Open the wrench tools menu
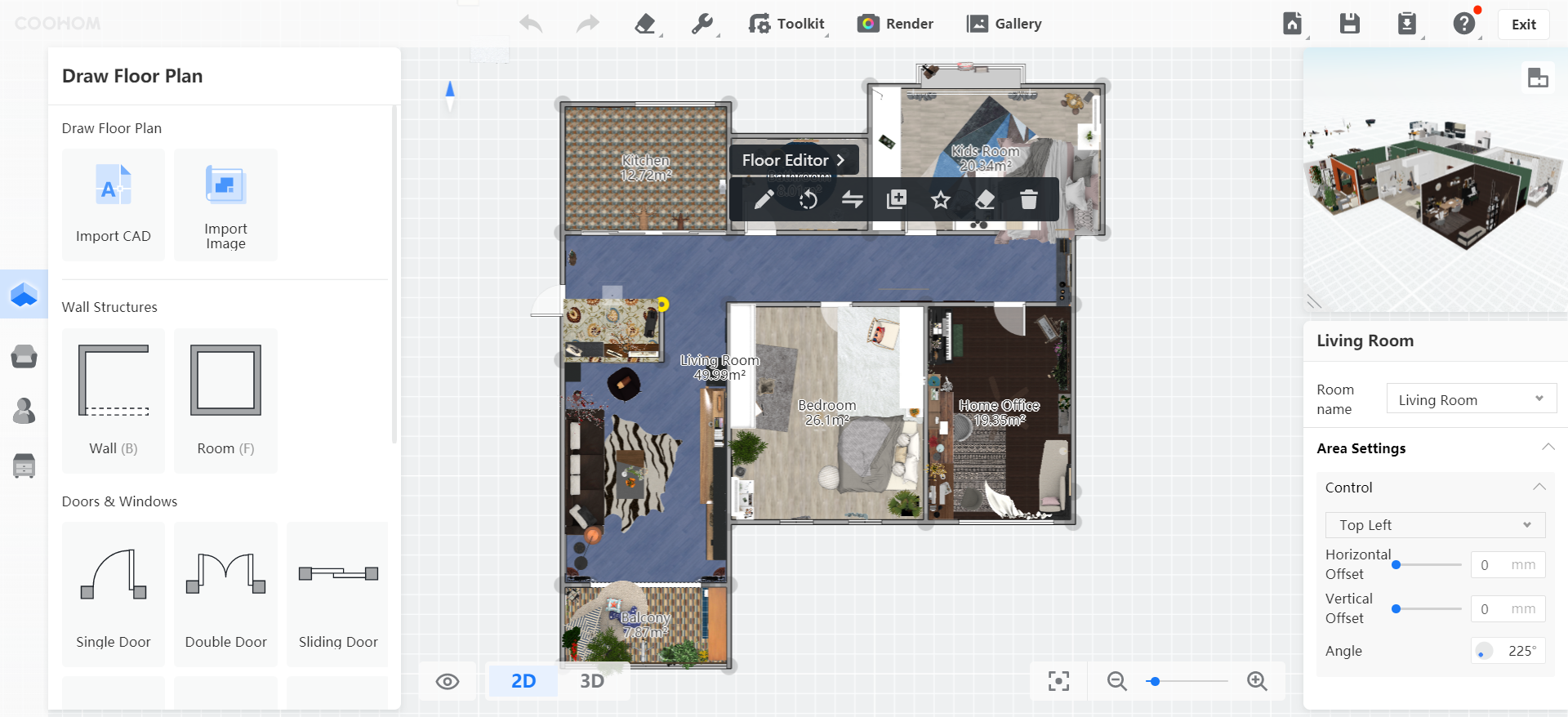 (x=702, y=24)
